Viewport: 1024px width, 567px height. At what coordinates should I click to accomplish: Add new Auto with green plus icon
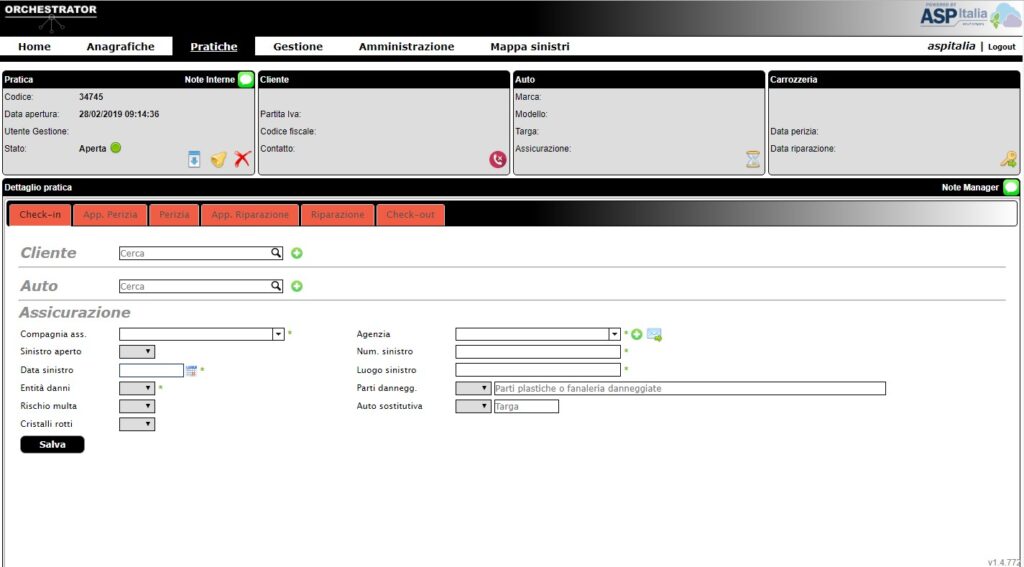[x=297, y=286]
